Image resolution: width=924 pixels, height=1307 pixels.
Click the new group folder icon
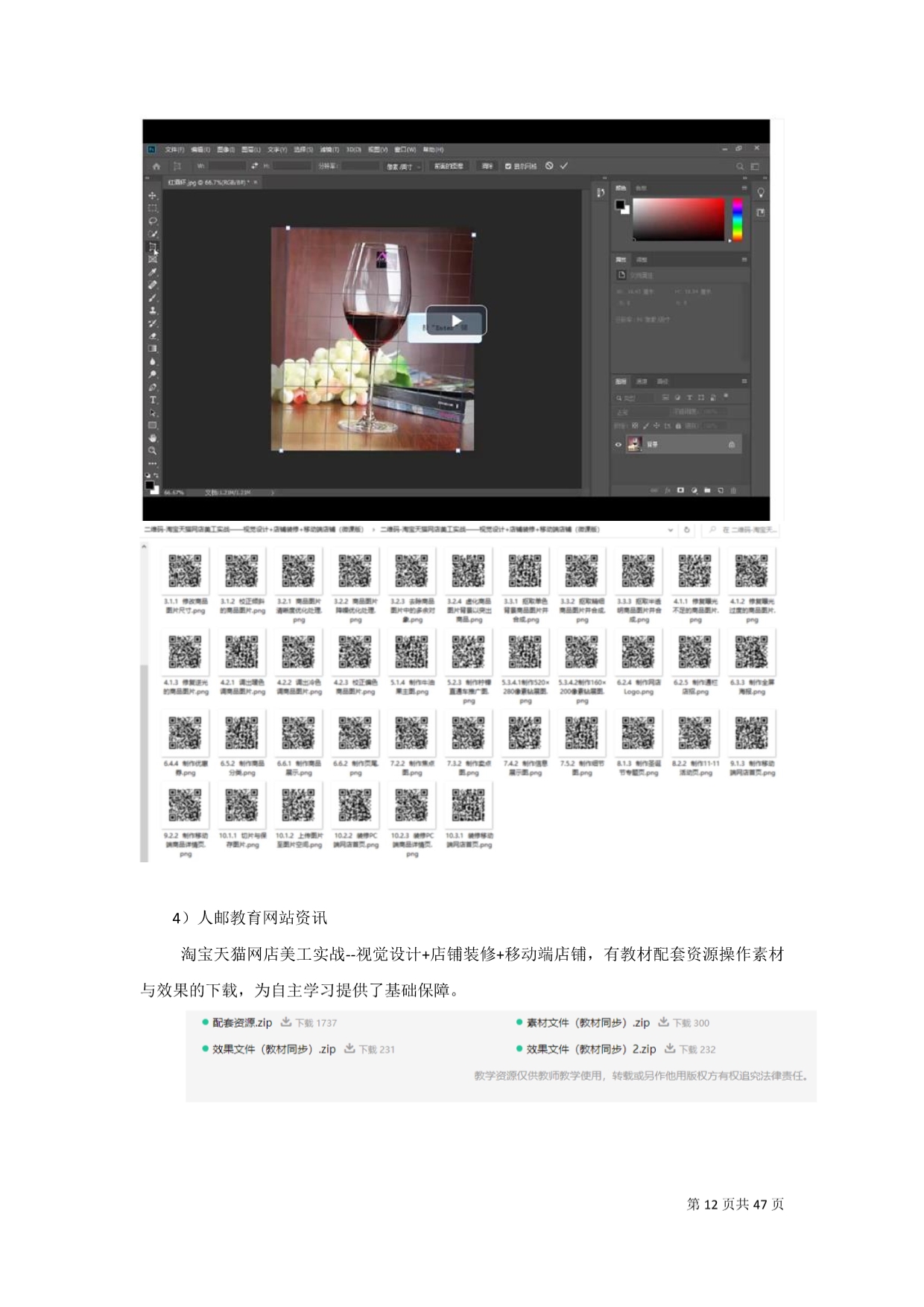pos(707,490)
